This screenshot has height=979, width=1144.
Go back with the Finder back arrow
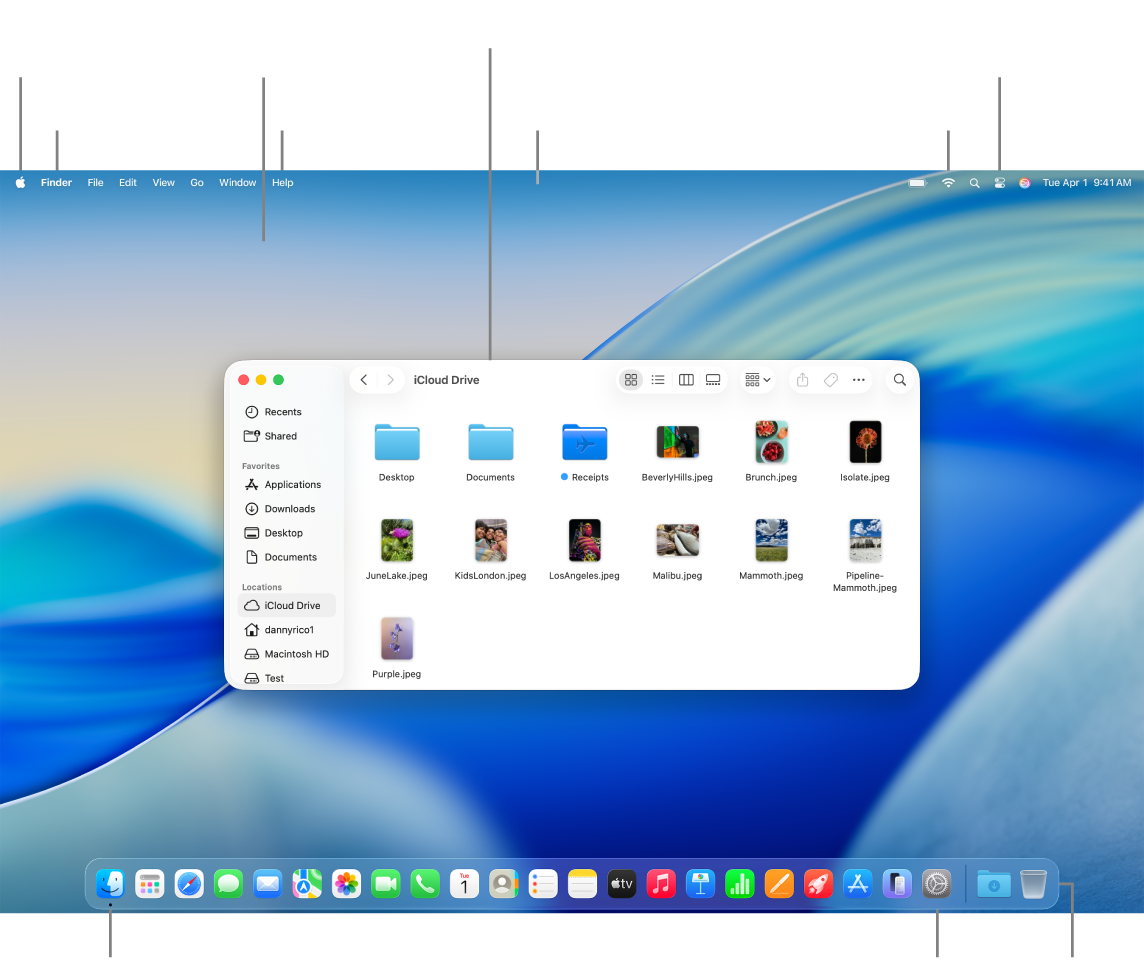coord(364,380)
